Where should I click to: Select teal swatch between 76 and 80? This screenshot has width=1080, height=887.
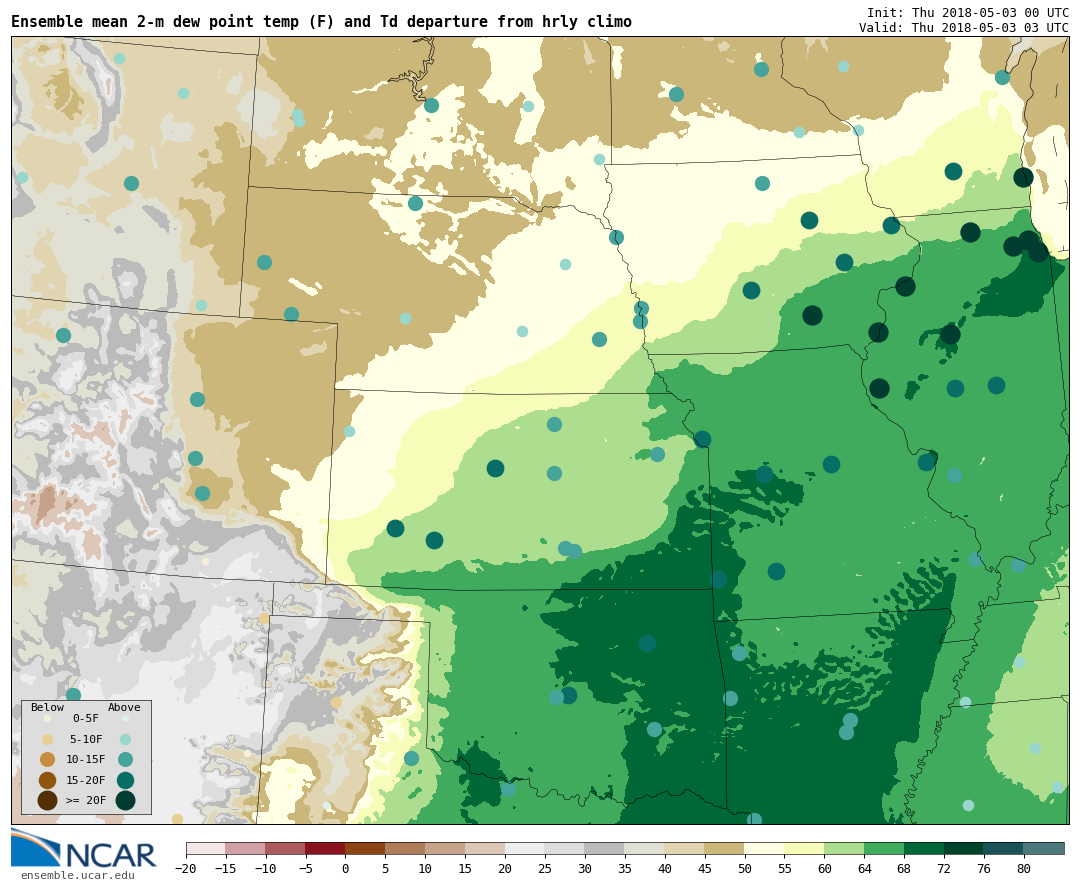[x=1004, y=848]
